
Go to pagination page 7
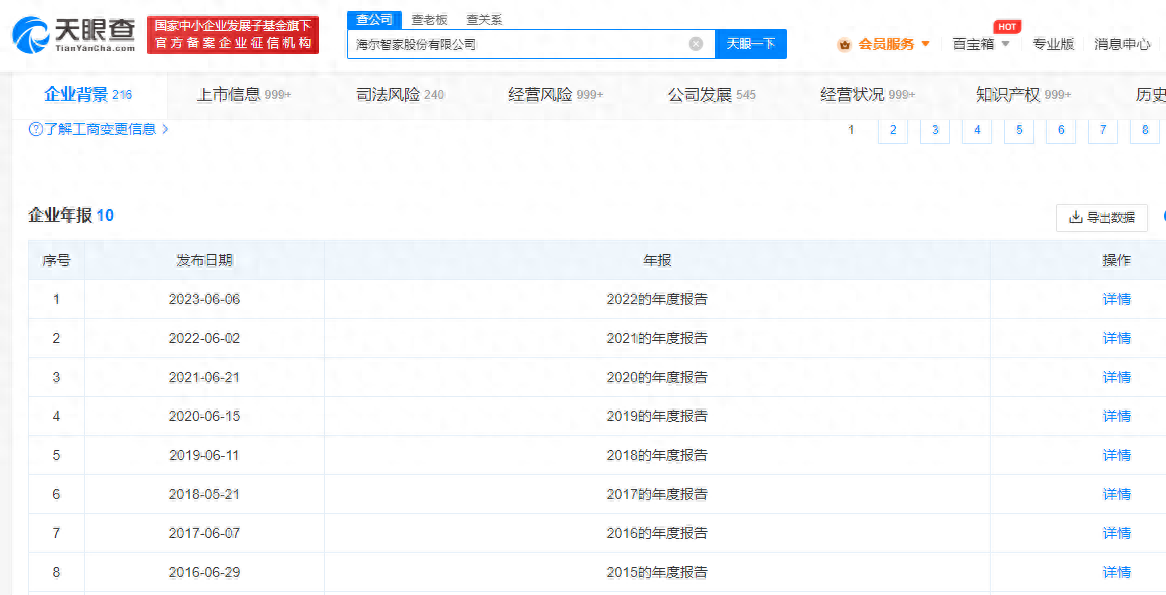point(1103,129)
